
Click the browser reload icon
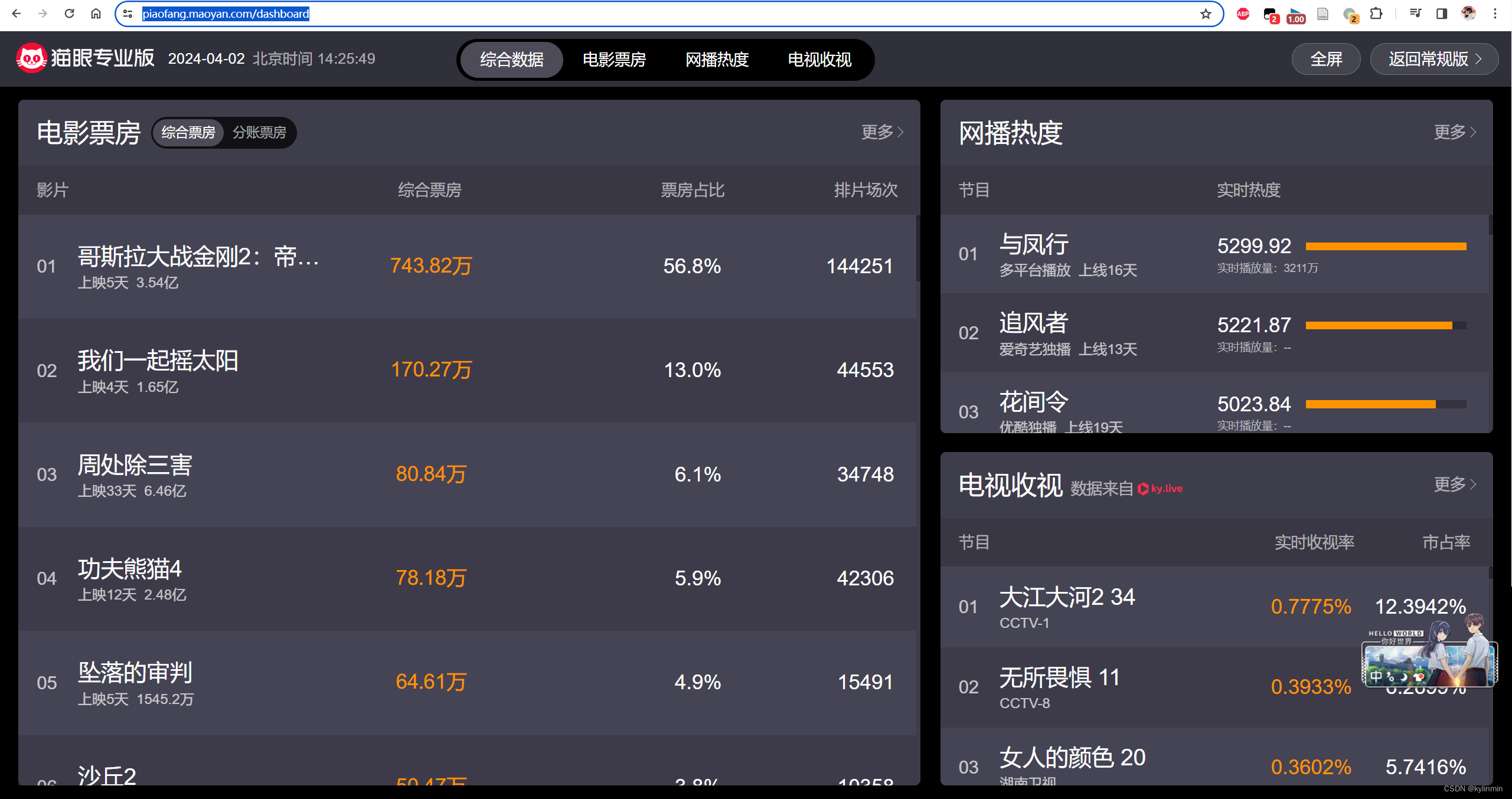(69, 14)
